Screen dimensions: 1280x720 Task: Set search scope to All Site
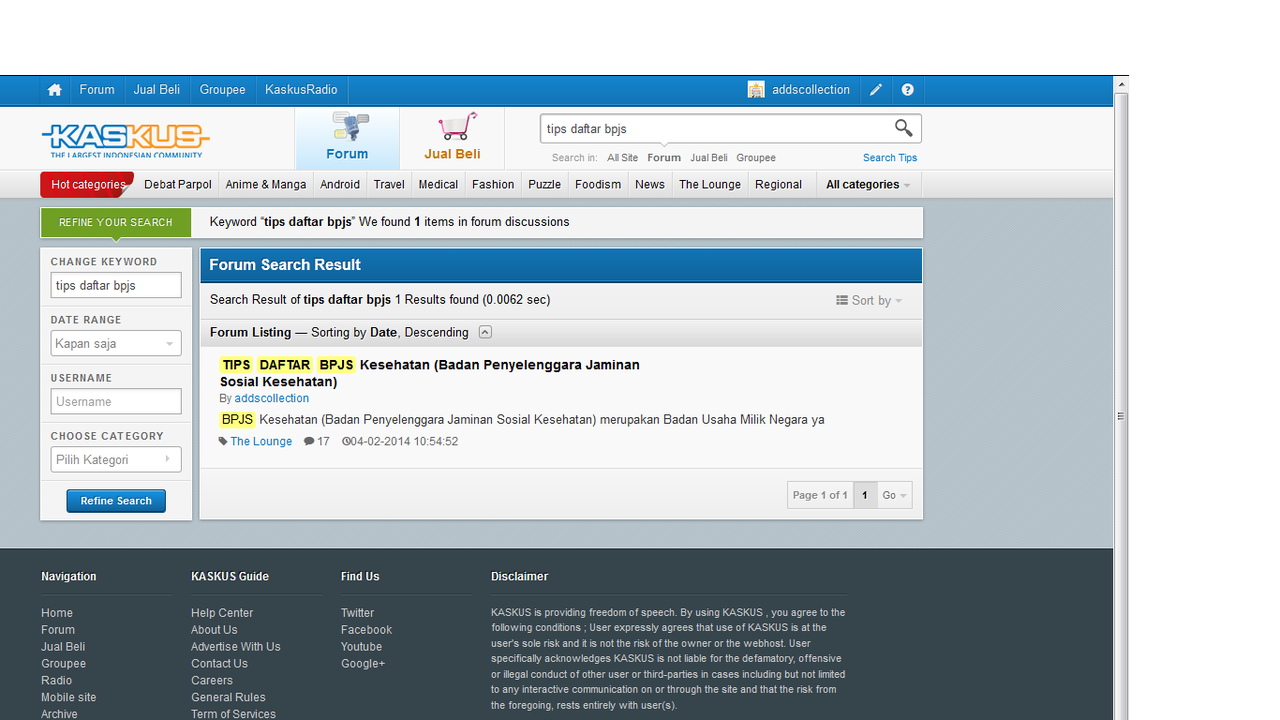click(622, 158)
